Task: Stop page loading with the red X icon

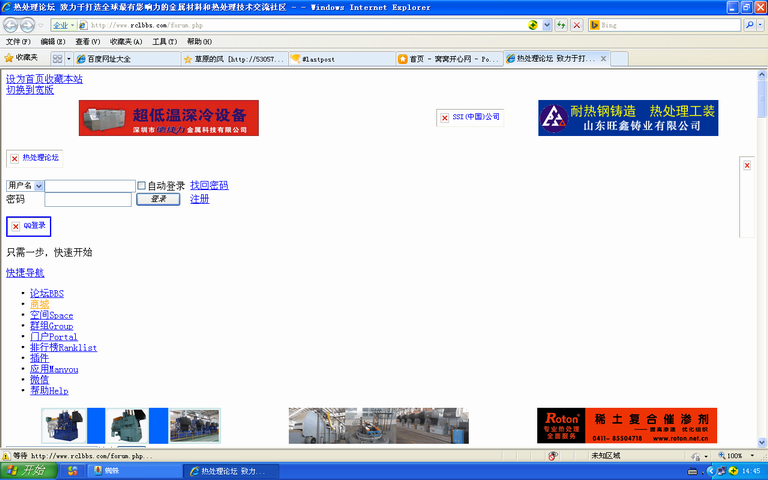Action: click(577, 25)
